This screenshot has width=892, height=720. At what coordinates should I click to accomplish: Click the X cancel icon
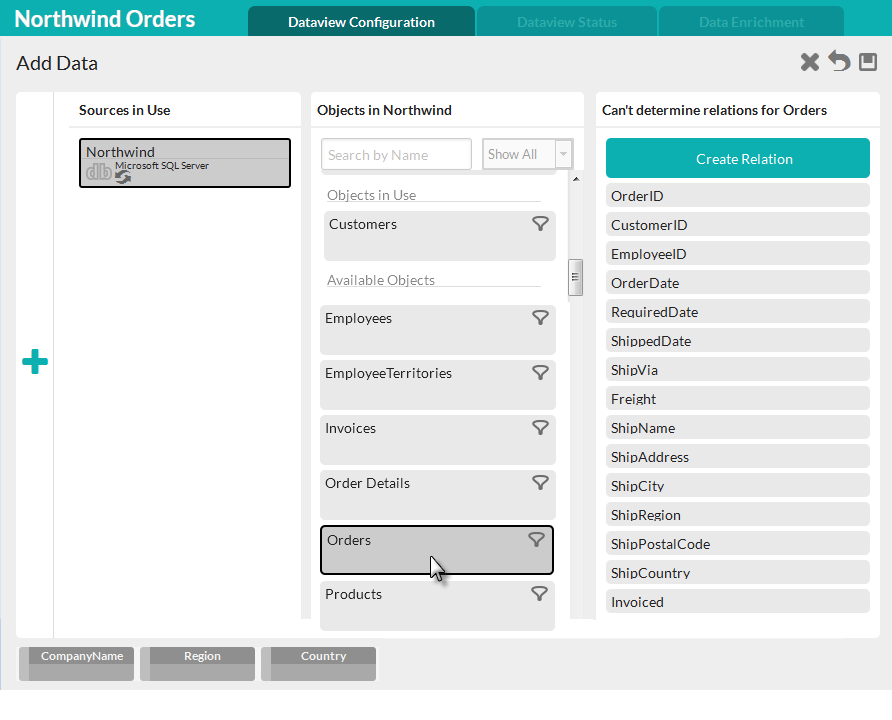pyautogui.click(x=810, y=62)
